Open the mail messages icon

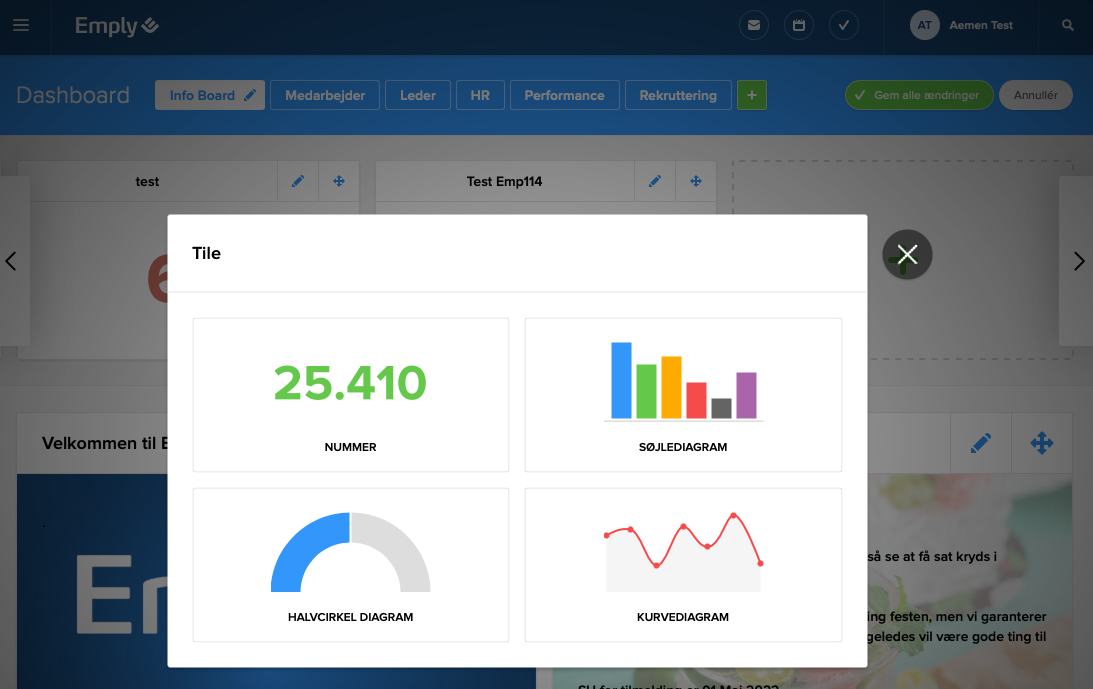coord(753,26)
